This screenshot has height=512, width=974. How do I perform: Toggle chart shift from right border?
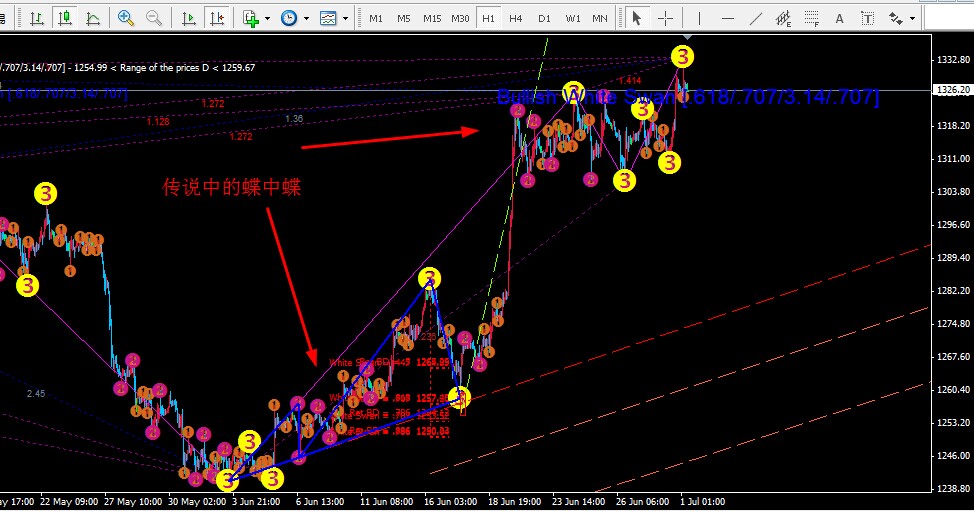pyautogui.click(x=217, y=19)
